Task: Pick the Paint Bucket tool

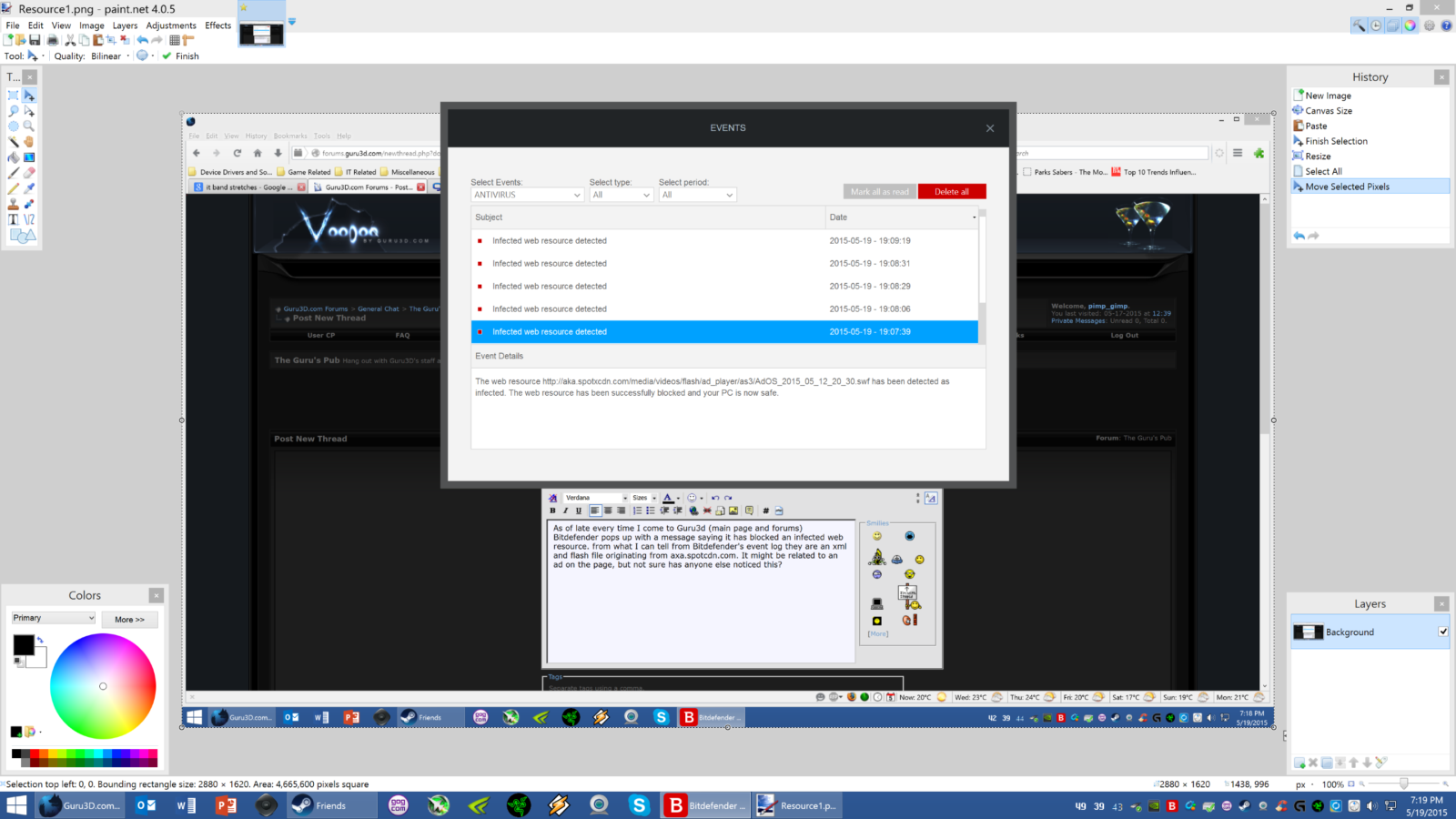Action: coord(14,157)
